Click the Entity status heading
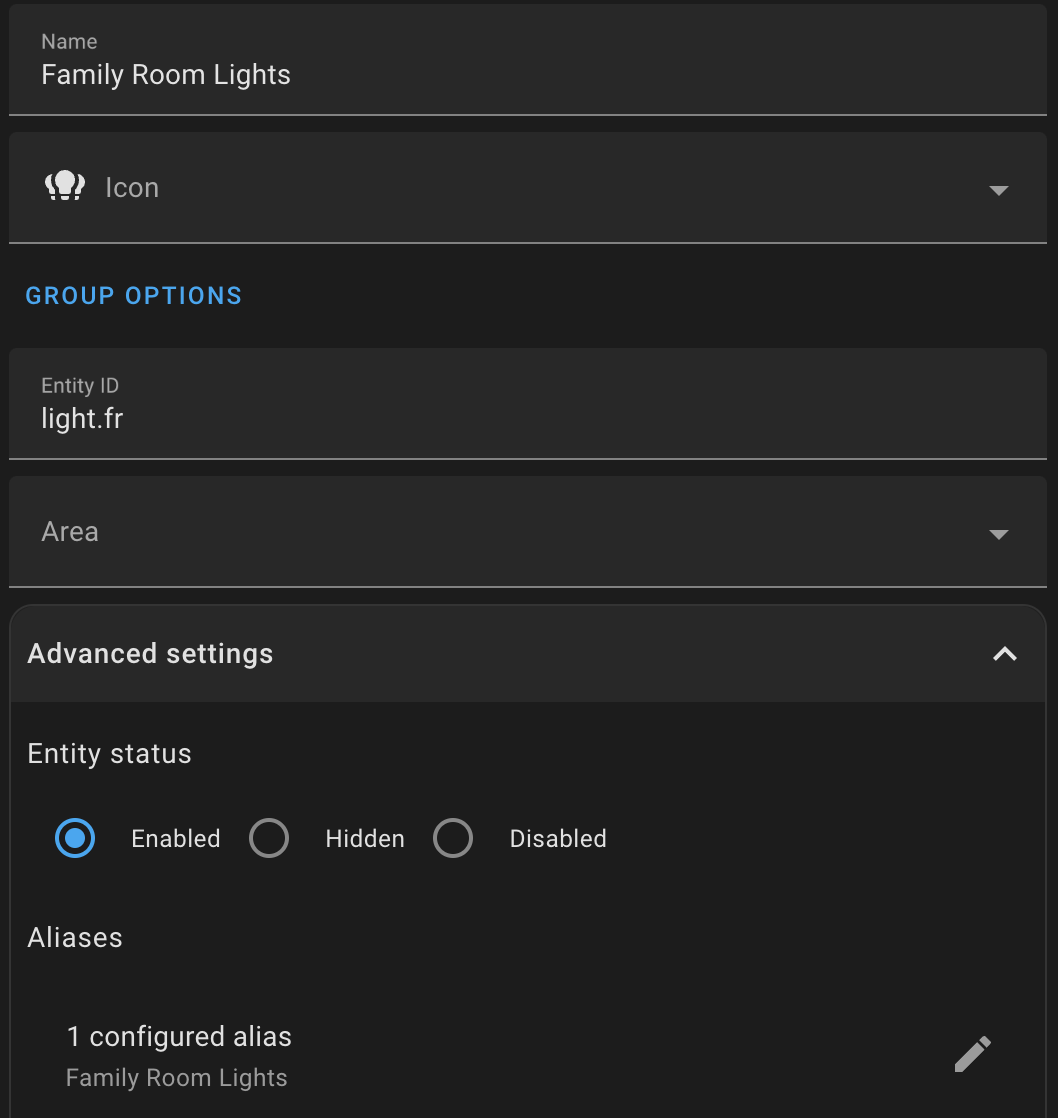The width and height of the screenshot is (1058, 1118). pyautogui.click(x=109, y=753)
